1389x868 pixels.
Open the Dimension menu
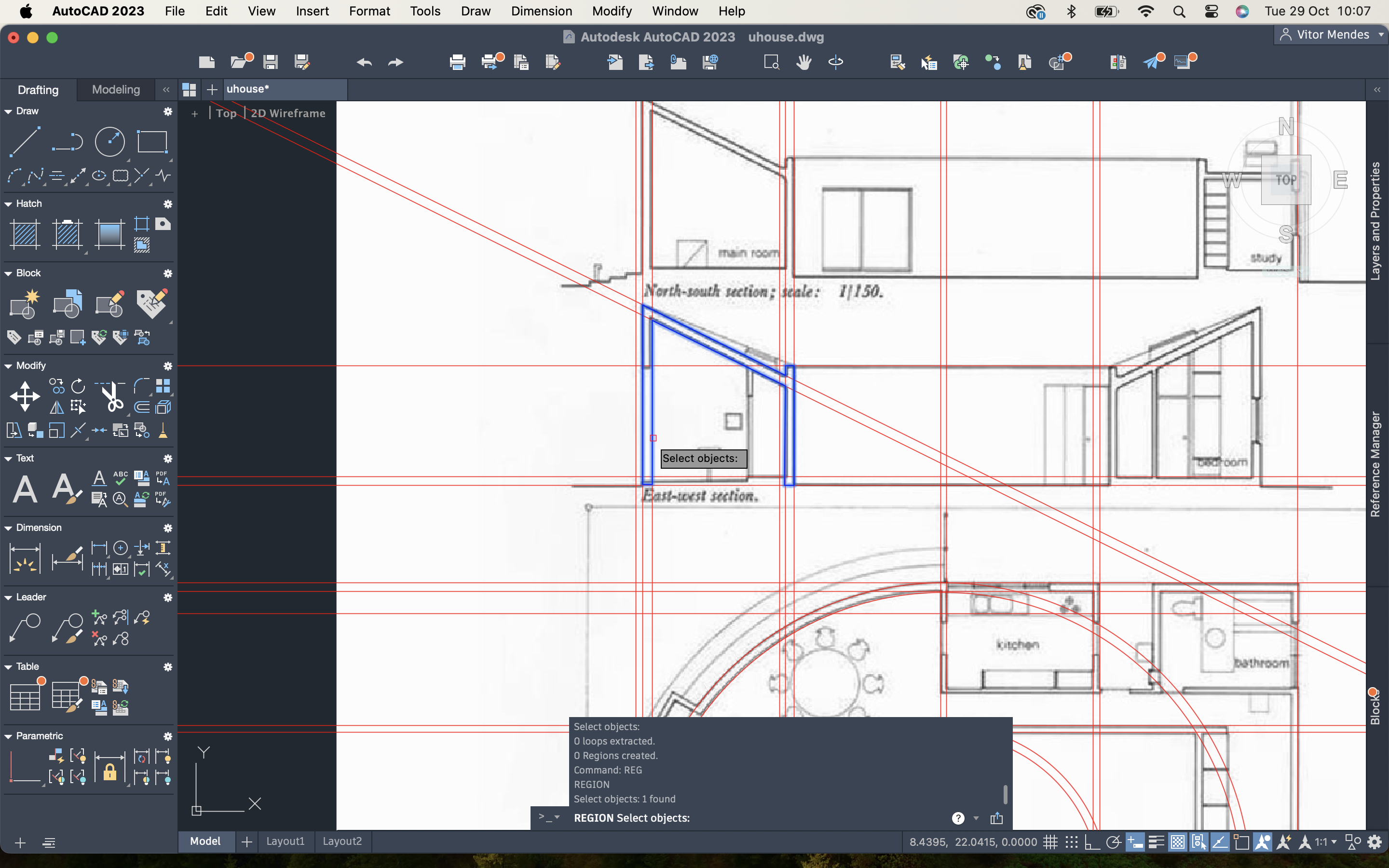pos(541,11)
